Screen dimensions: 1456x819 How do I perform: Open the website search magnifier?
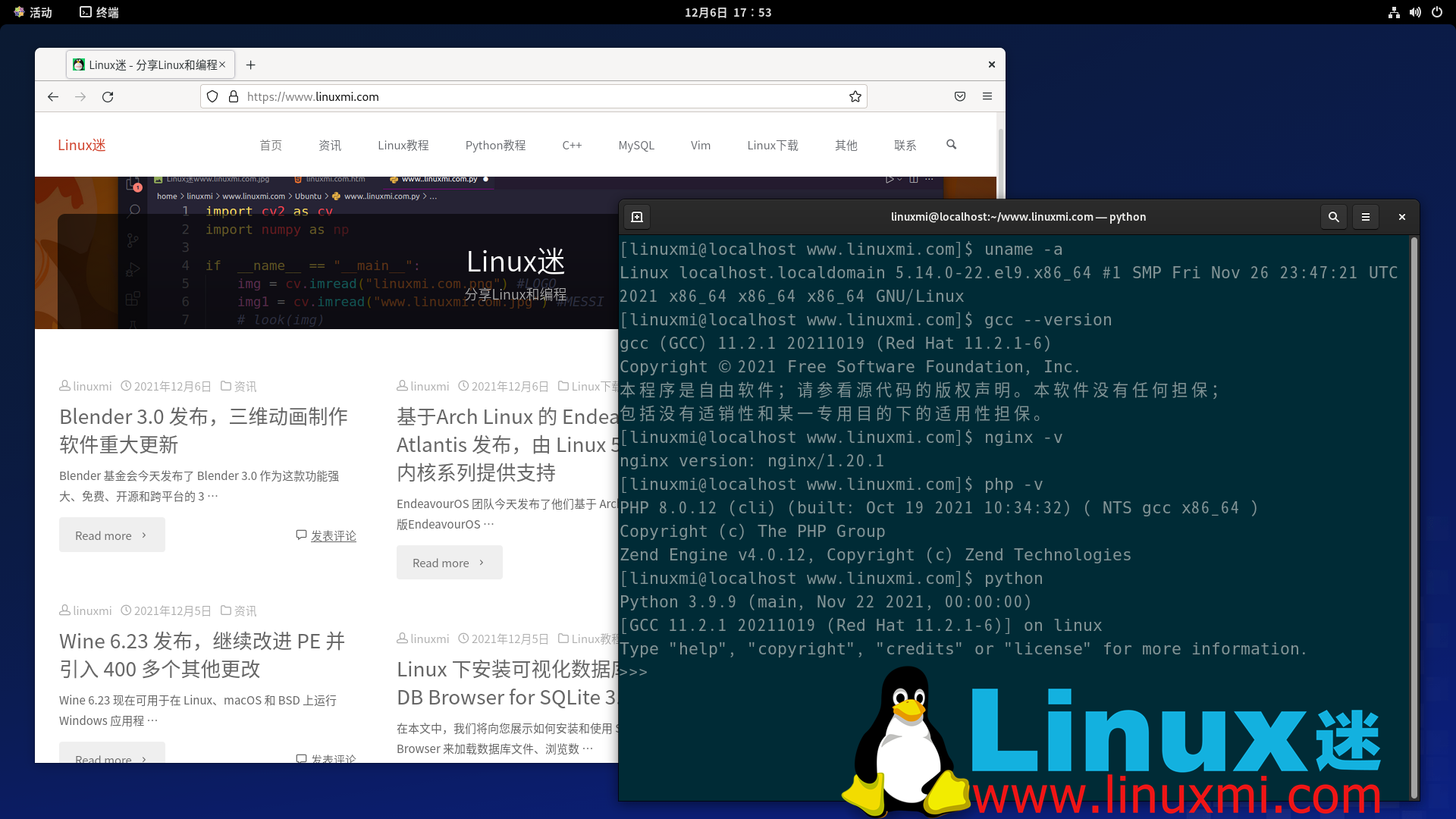[x=952, y=145]
